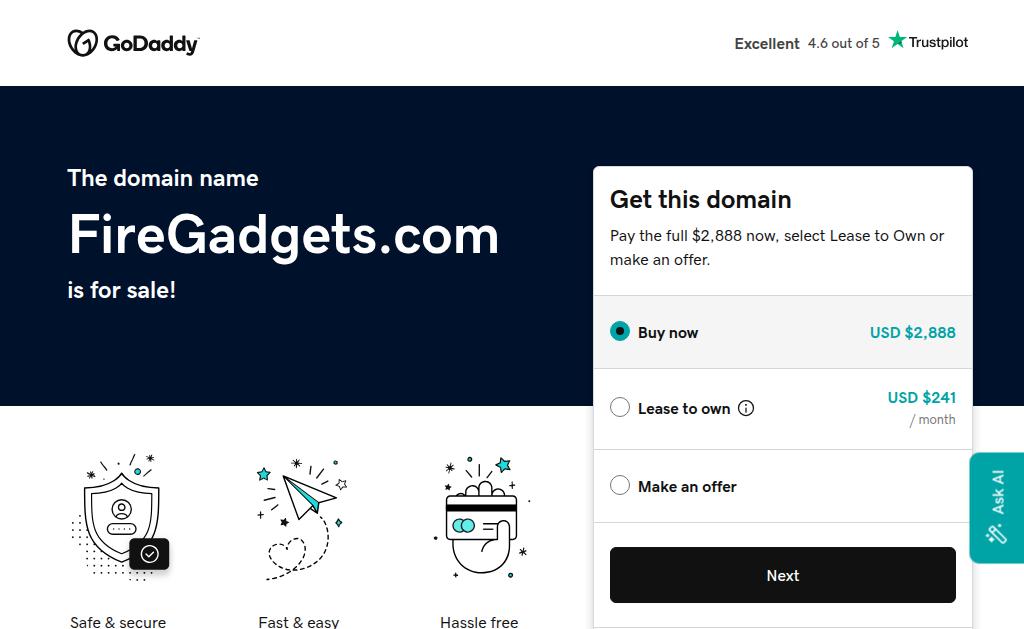1024x629 pixels.
Task: Click the GoDaddy heart logo icon
Action: click(x=83, y=43)
